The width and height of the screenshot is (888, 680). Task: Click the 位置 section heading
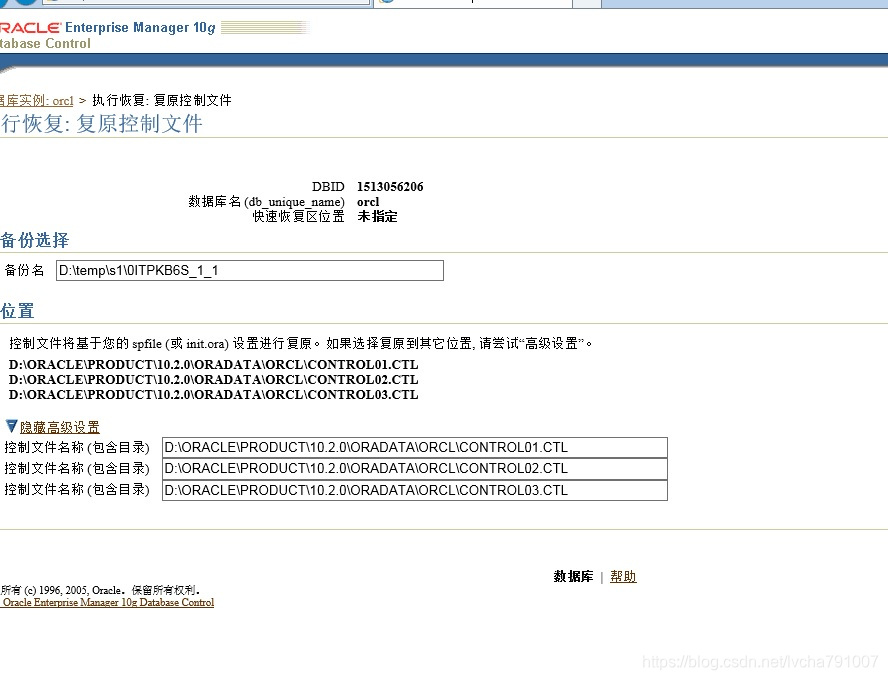pyautogui.click(x=17, y=311)
